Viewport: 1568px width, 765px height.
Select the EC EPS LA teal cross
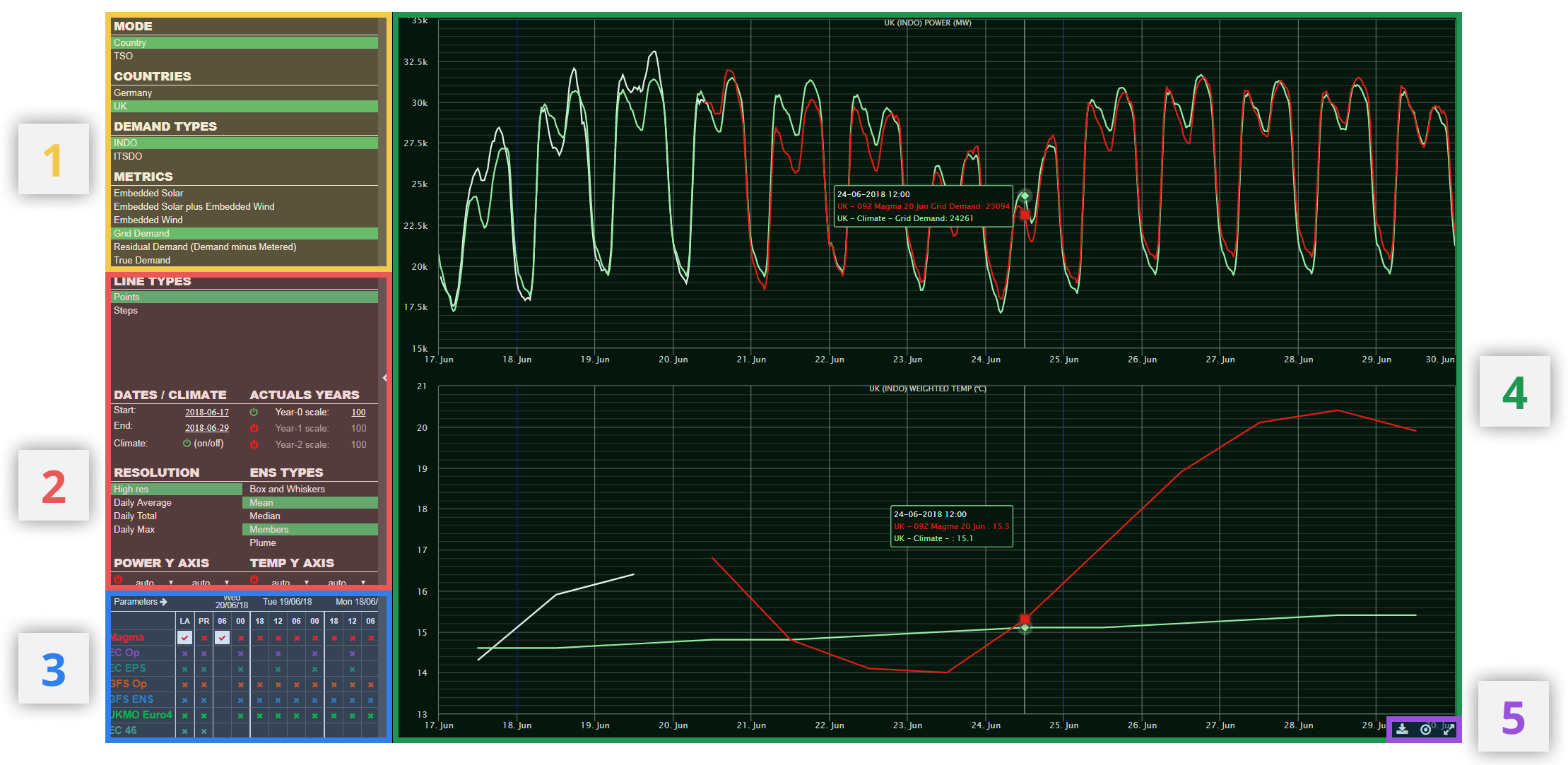click(x=184, y=669)
